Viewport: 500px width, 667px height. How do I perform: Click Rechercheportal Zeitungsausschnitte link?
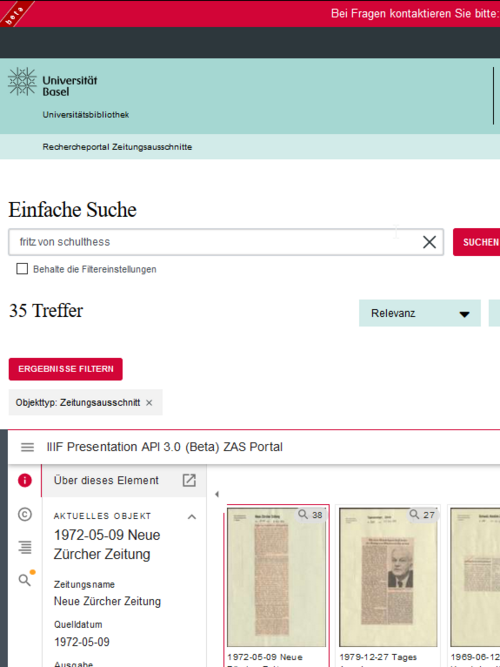point(117,147)
